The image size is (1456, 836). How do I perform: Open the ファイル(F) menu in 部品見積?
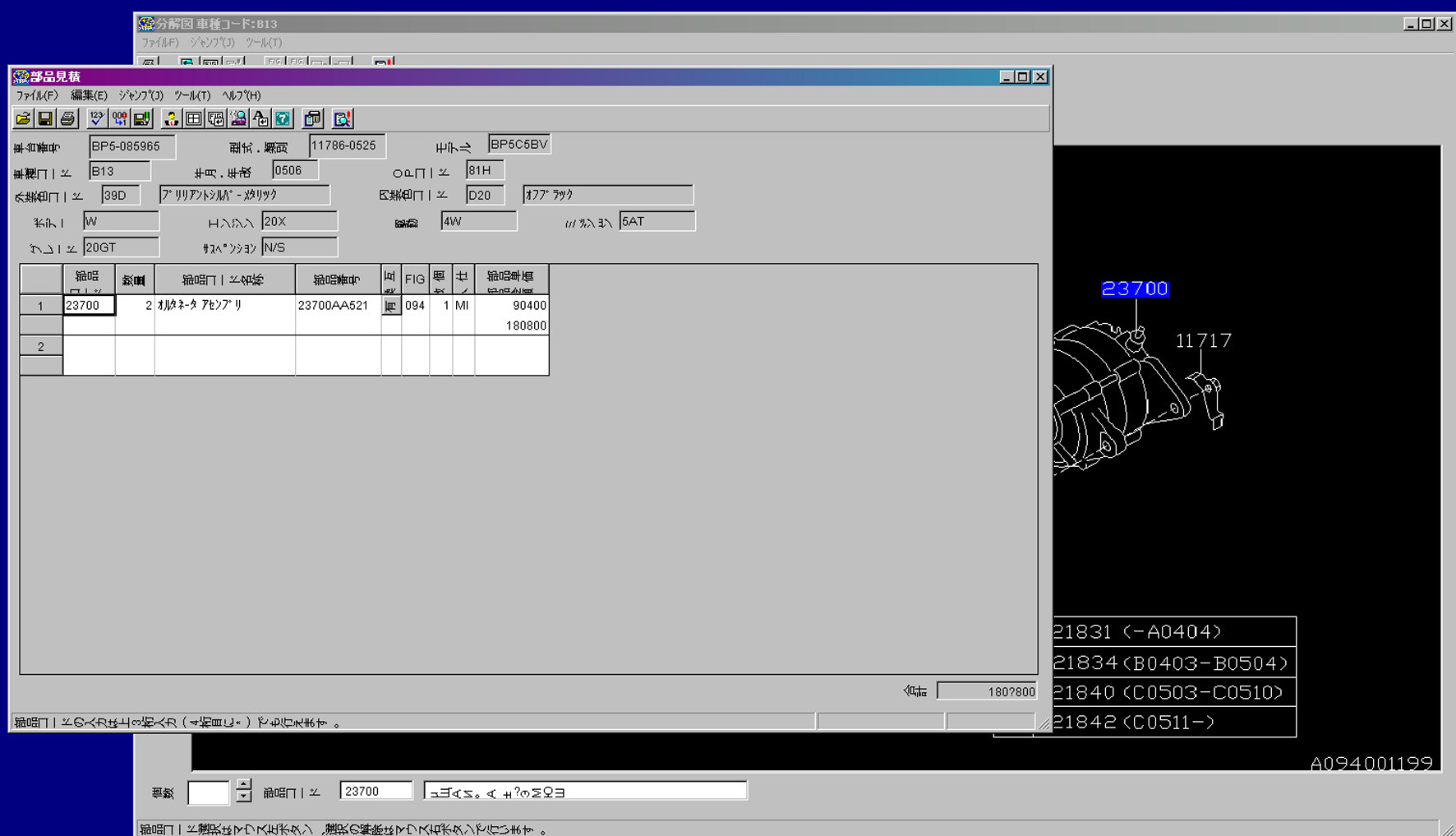(x=37, y=95)
